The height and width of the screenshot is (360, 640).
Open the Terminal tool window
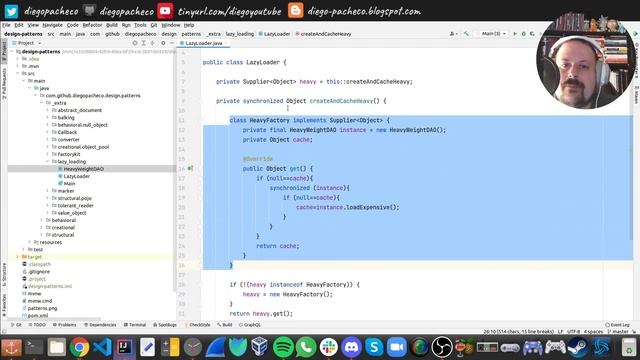coord(135,325)
